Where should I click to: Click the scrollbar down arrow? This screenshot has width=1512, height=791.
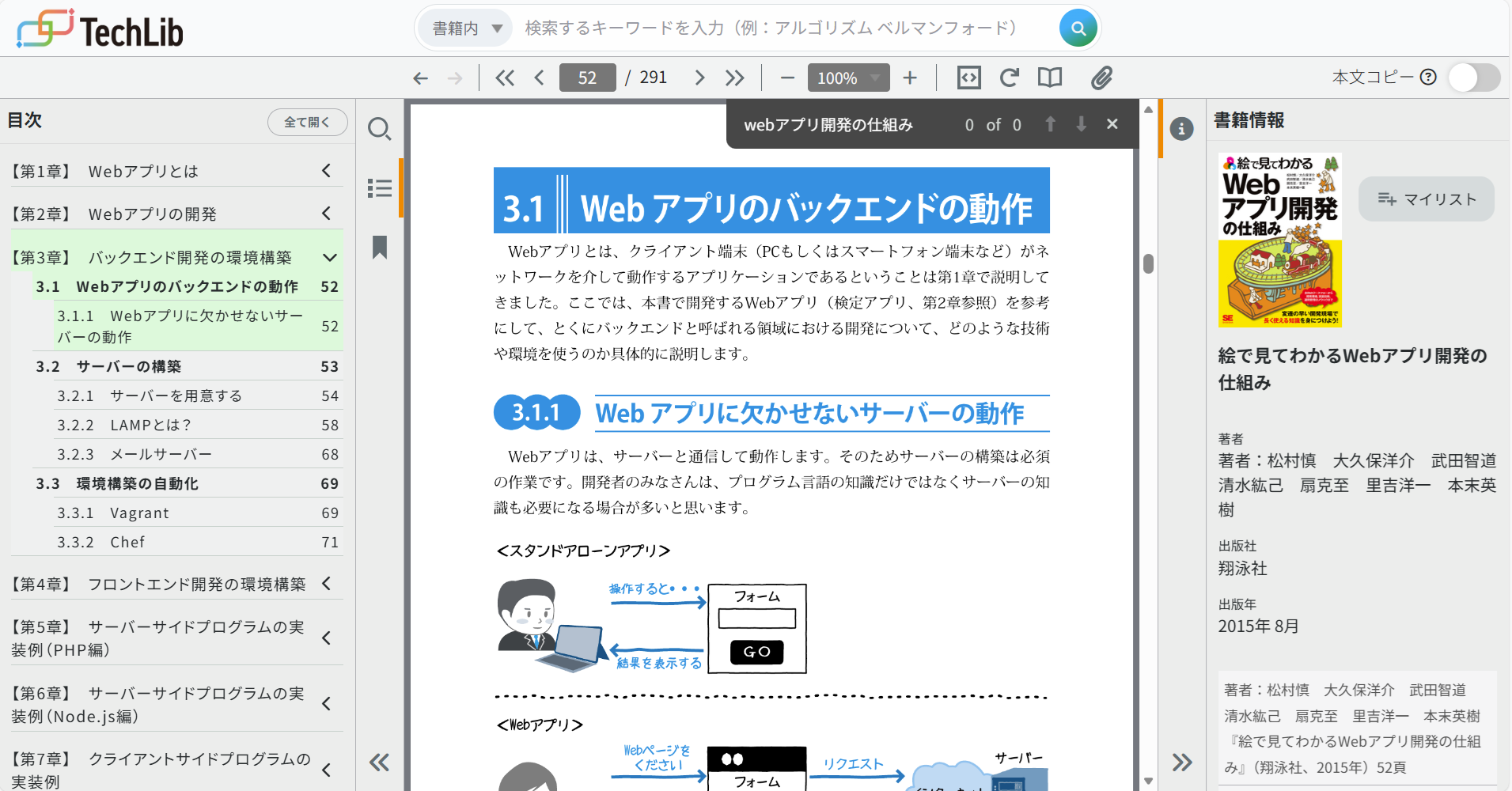pyautogui.click(x=1148, y=781)
